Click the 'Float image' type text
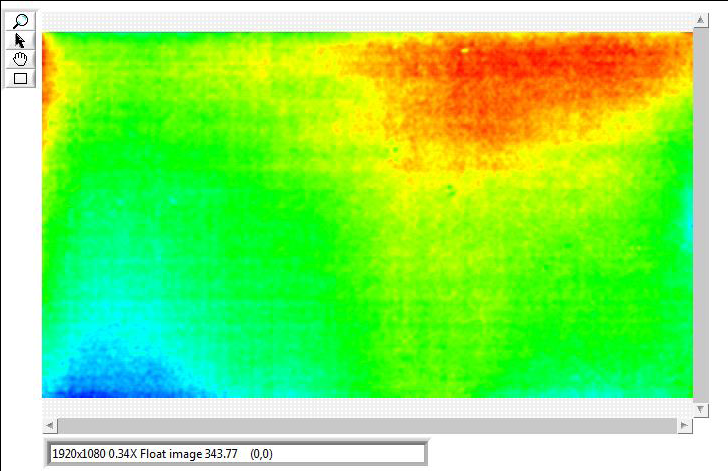Image resolution: width=728 pixels, height=471 pixels. (x=171, y=454)
